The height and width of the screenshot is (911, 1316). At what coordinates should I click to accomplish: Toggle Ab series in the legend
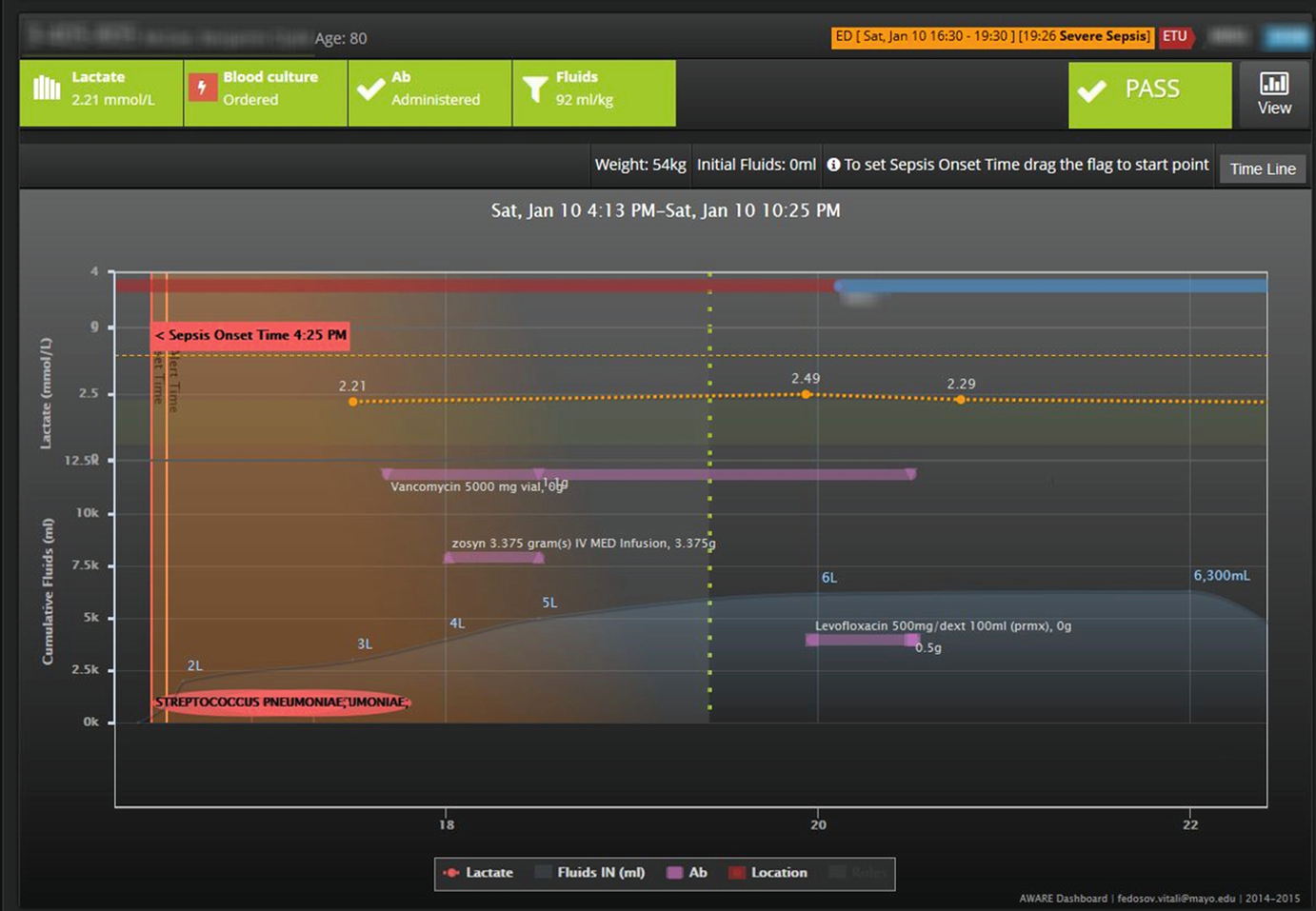pyautogui.click(x=688, y=872)
